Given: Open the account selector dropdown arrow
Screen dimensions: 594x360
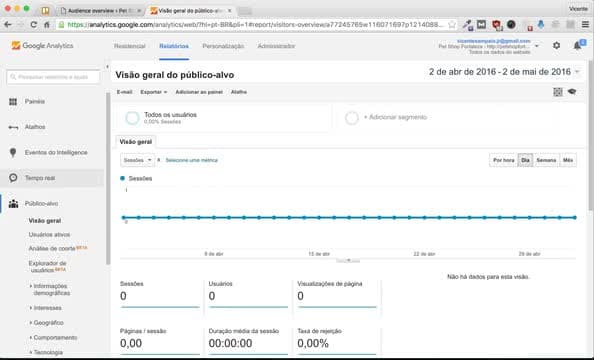Looking at the screenshot, I should coord(536,46).
